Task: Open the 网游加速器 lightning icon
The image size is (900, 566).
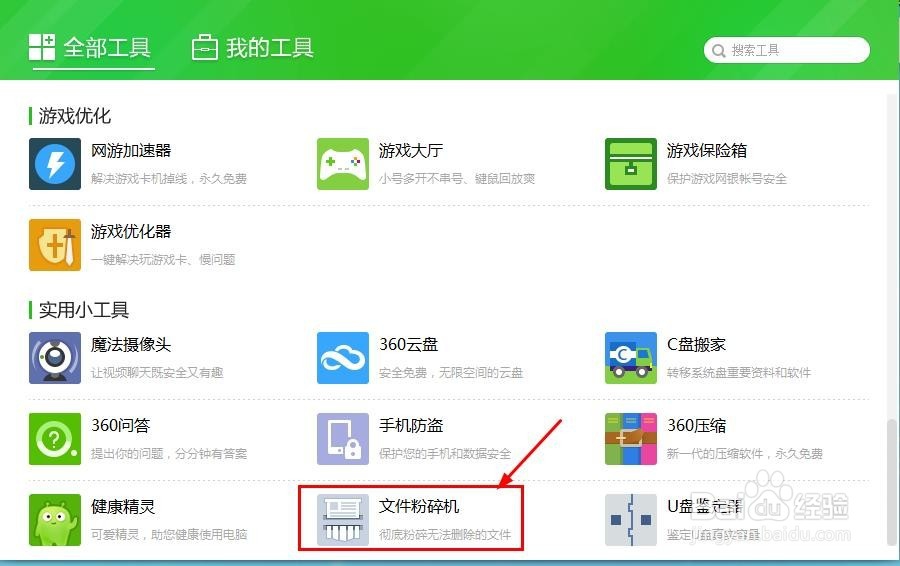Action: click(x=55, y=164)
